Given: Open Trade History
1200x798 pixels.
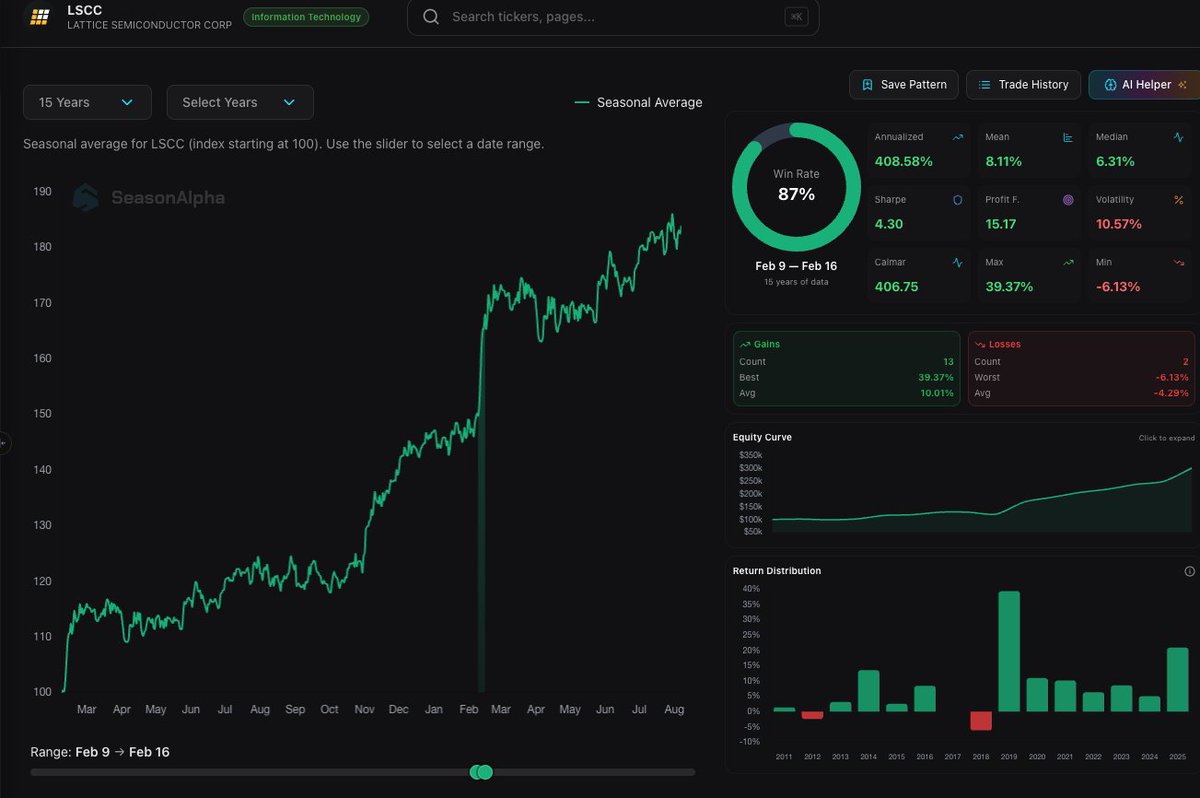Looking at the screenshot, I should (x=1023, y=84).
